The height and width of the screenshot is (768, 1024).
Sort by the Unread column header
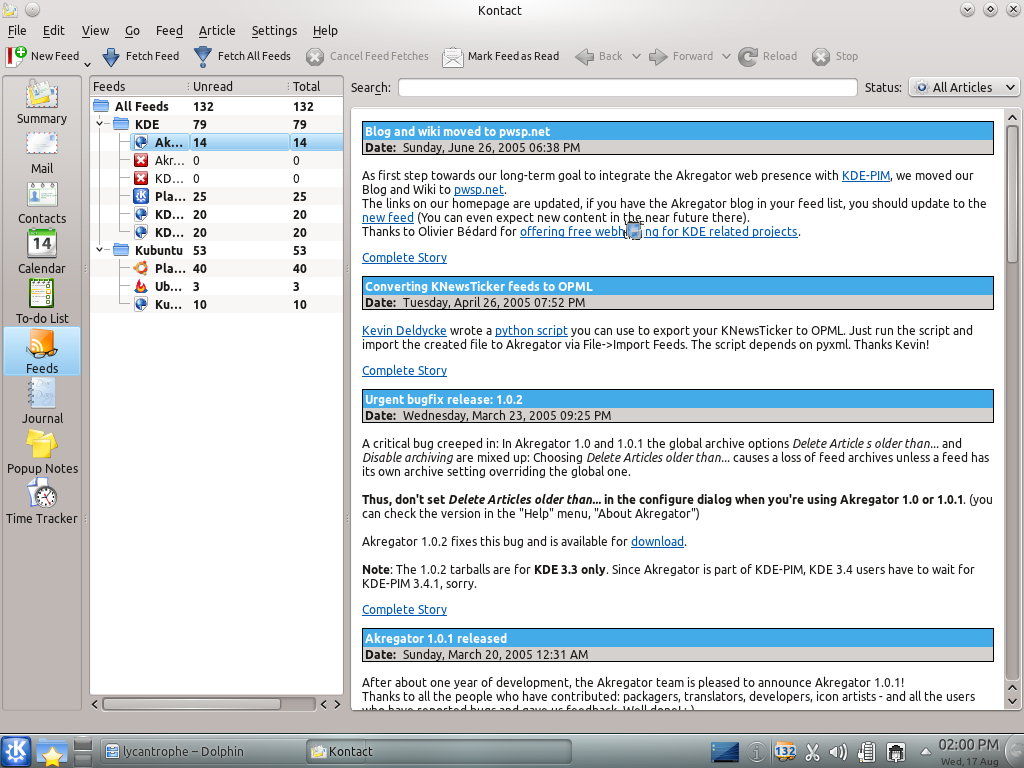238,86
